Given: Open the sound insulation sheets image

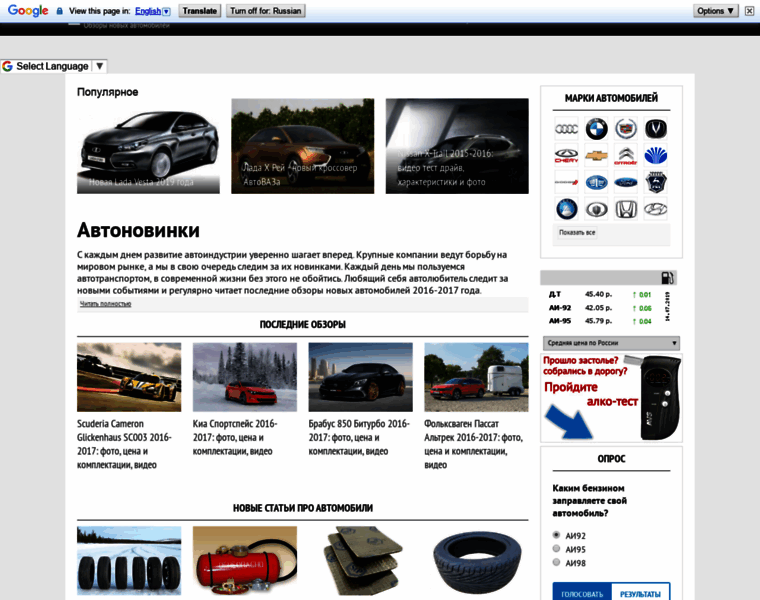Looking at the screenshot, I should [x=361, y=561].
